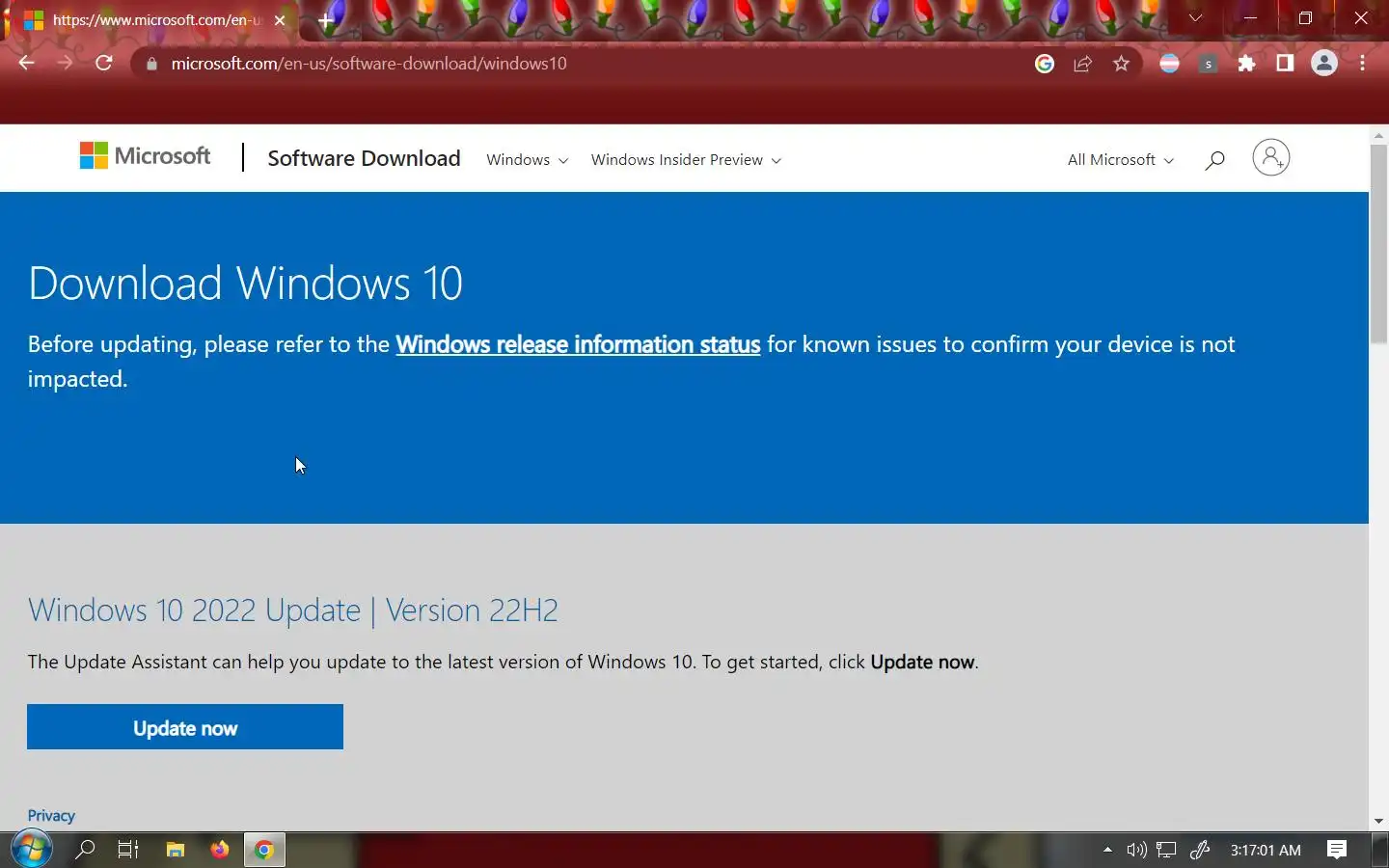Open a new tab with plus button

[326, 19]
